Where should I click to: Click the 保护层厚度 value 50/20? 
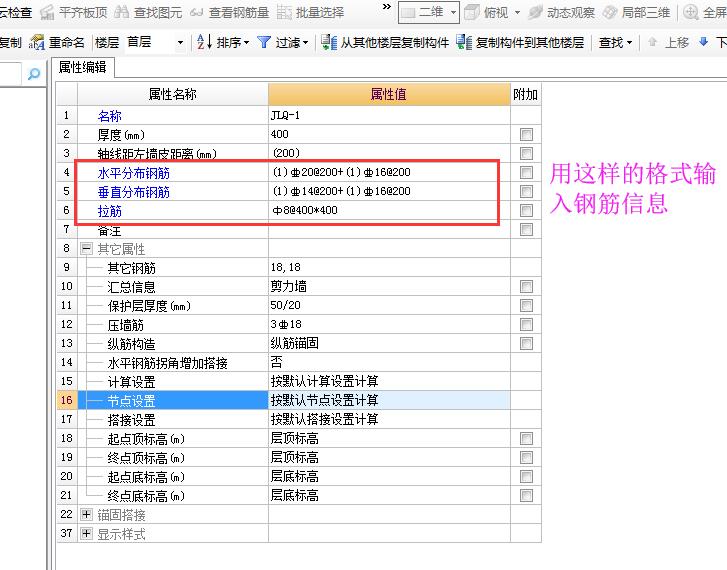(389, 306)
